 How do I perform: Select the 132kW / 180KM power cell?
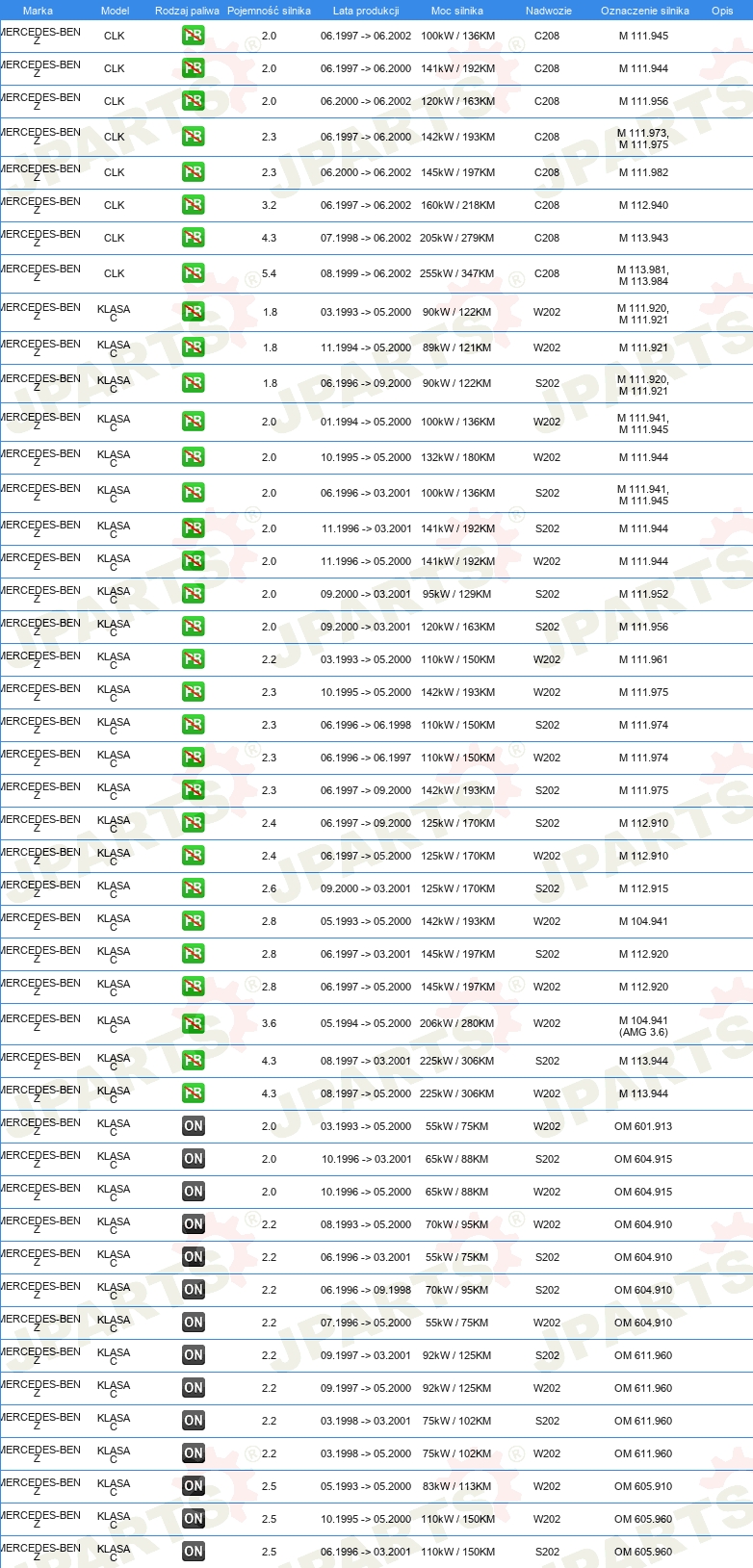(x=457, y=457)
